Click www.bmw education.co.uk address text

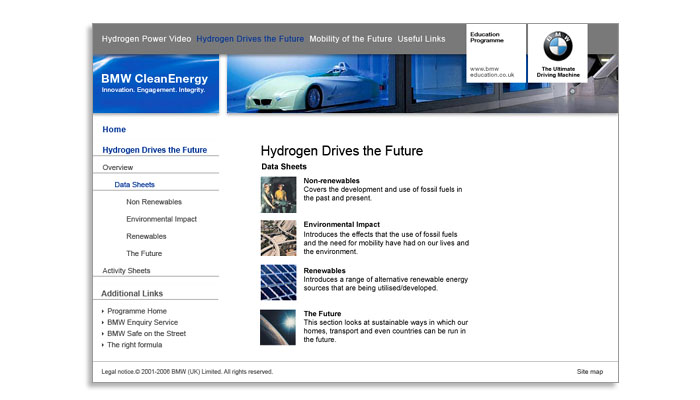(x=492, y=72)
